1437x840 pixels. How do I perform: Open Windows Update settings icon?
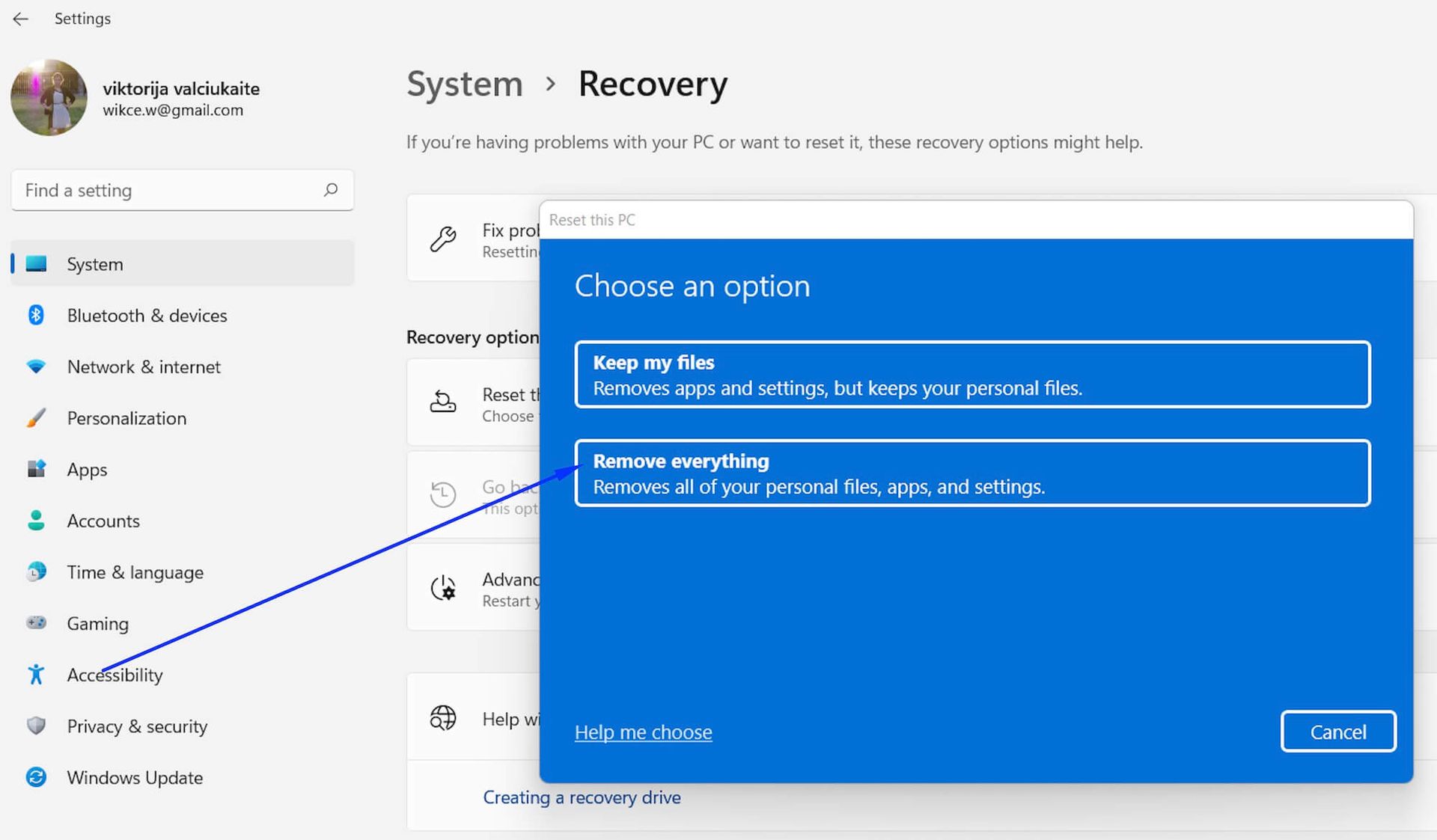coord(36,776)
